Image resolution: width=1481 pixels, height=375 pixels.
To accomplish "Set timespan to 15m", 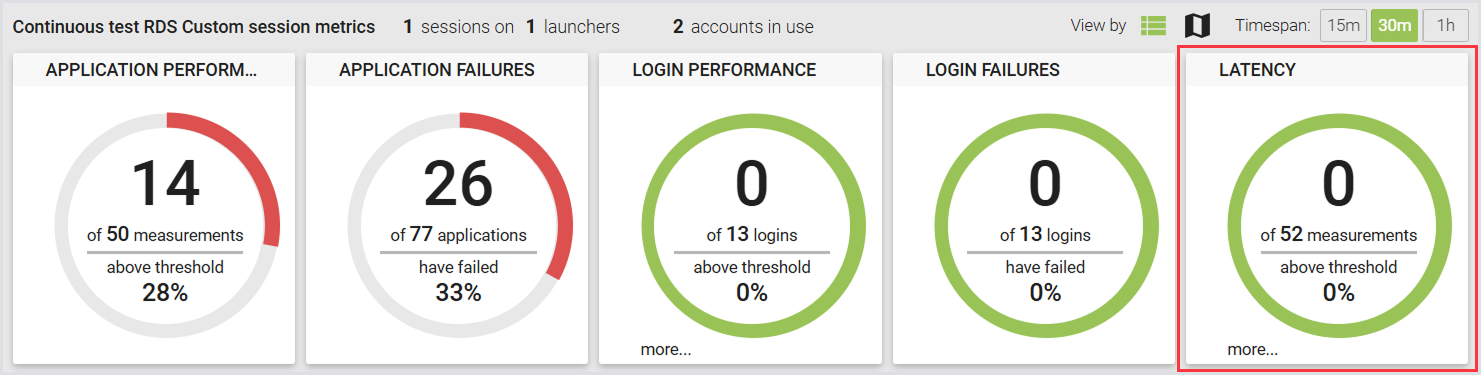I will point(1343,26).
